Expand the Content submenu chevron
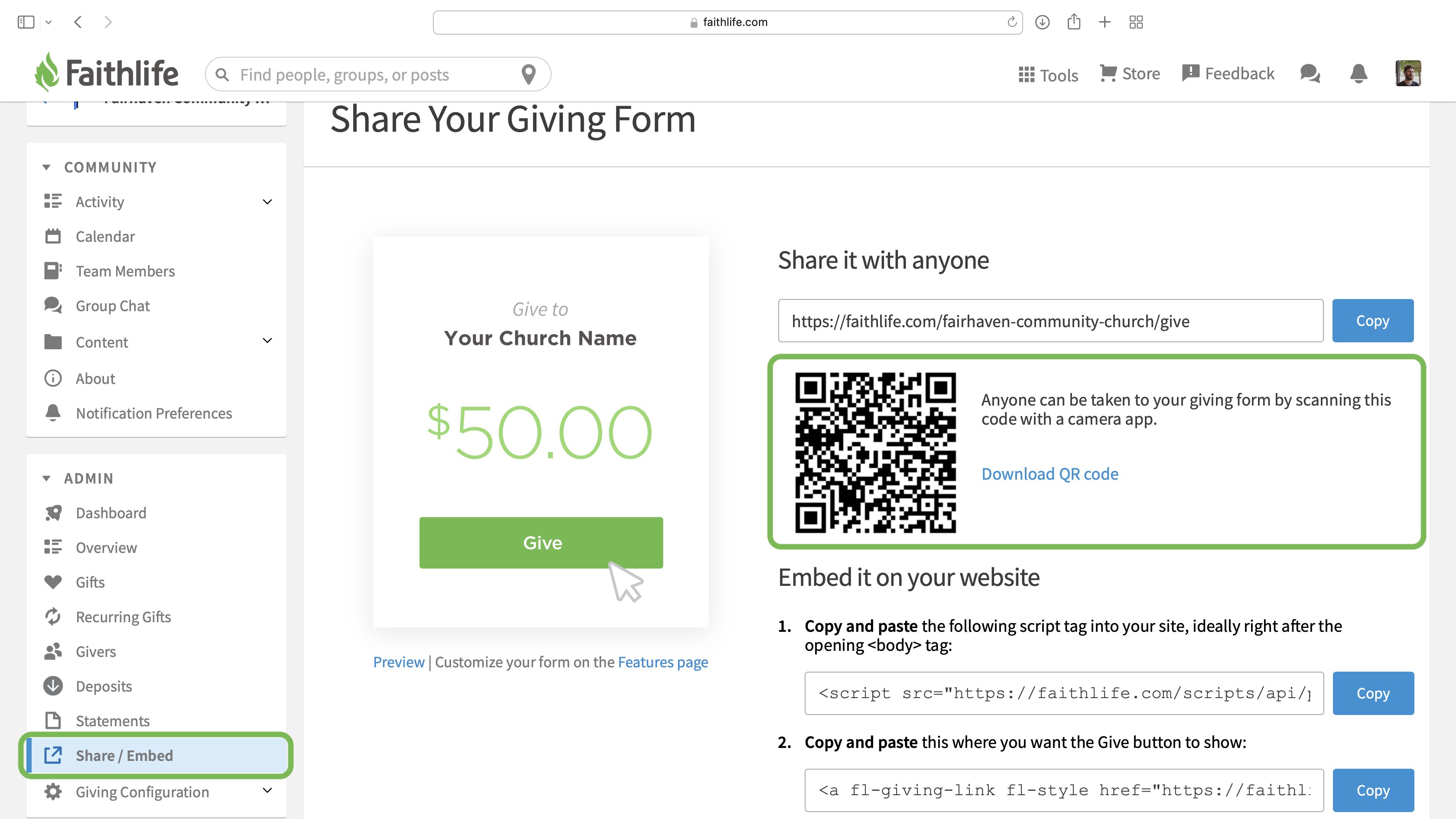Image resolution: width=1456 pixels, height=819 pixels. (x=267, y=340)
